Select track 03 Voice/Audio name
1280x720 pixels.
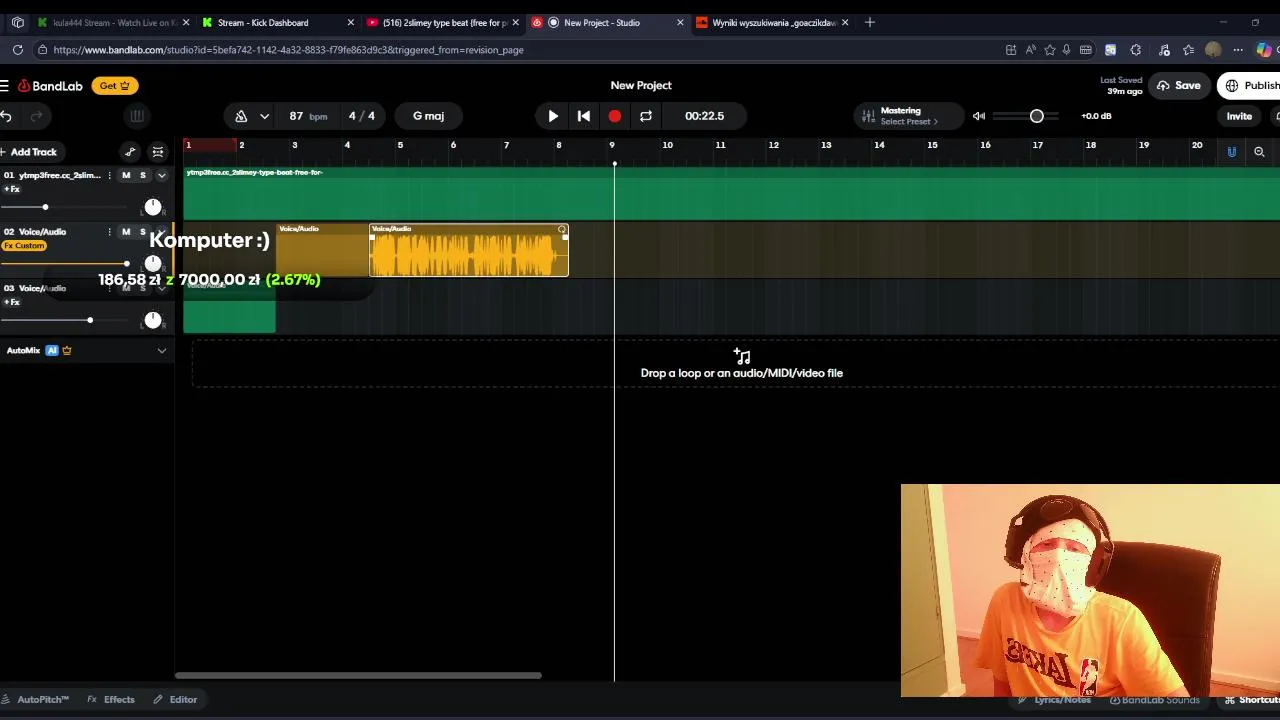tap(42, 288)
